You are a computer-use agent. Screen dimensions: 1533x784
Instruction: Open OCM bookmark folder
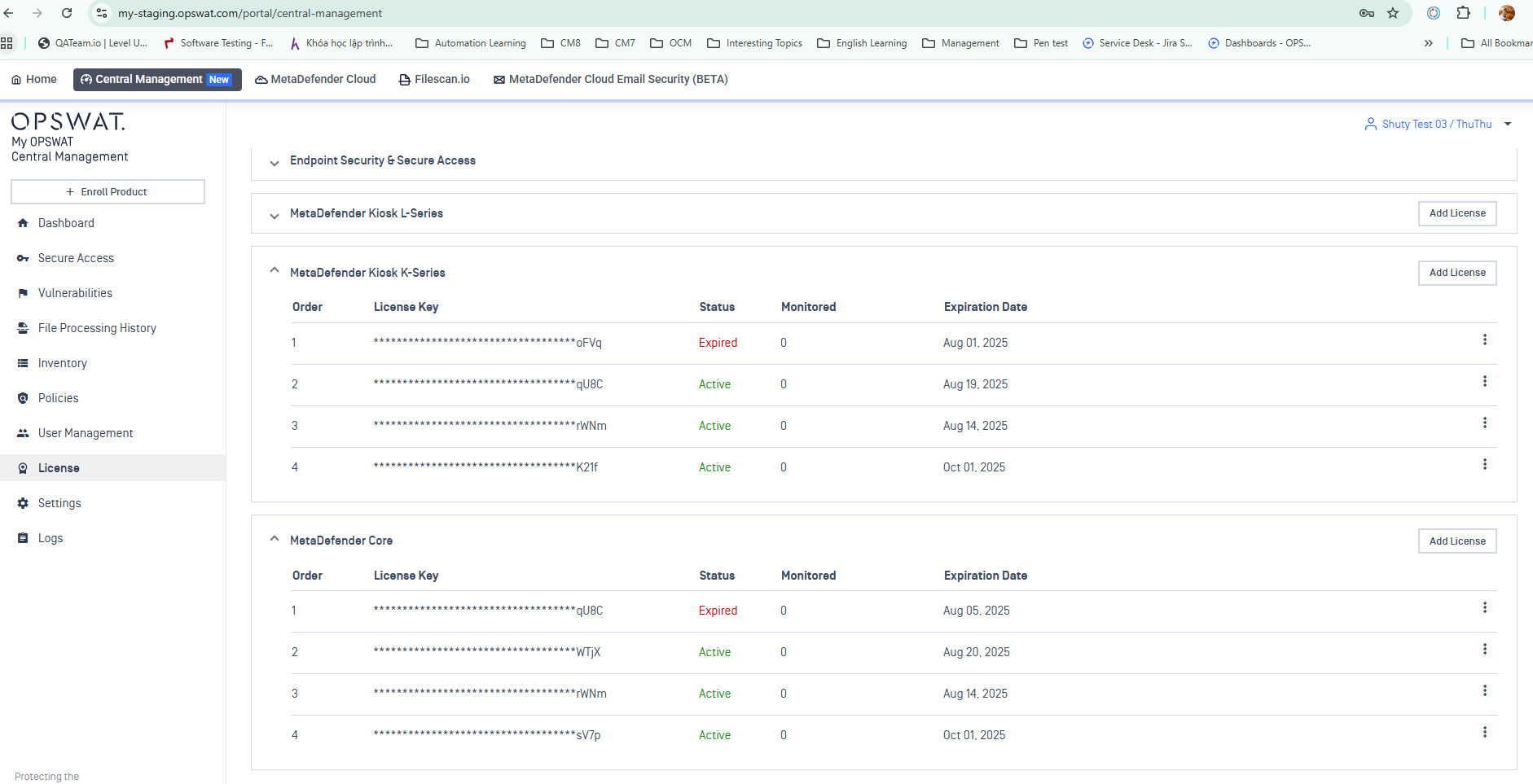(670, 43)
